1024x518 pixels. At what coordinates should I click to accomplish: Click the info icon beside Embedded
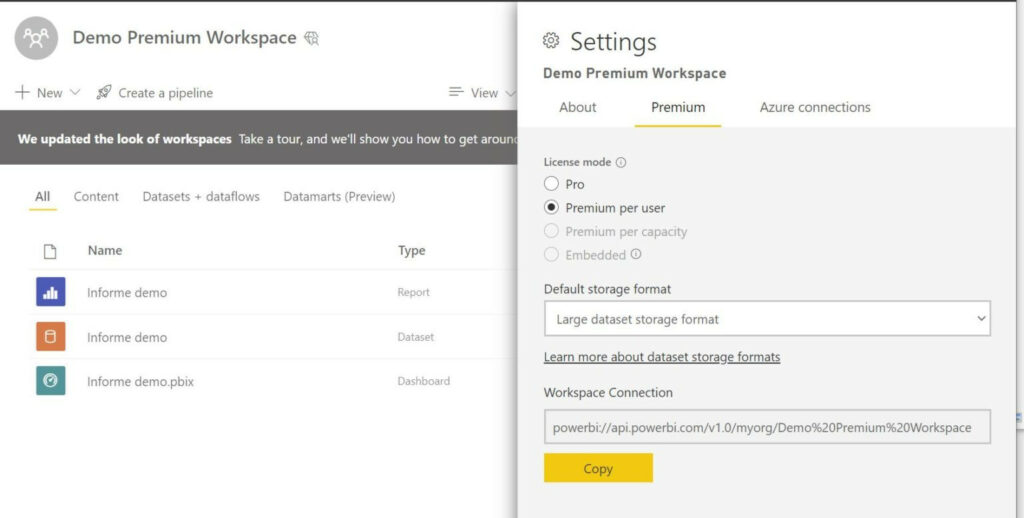coord(635,254)
